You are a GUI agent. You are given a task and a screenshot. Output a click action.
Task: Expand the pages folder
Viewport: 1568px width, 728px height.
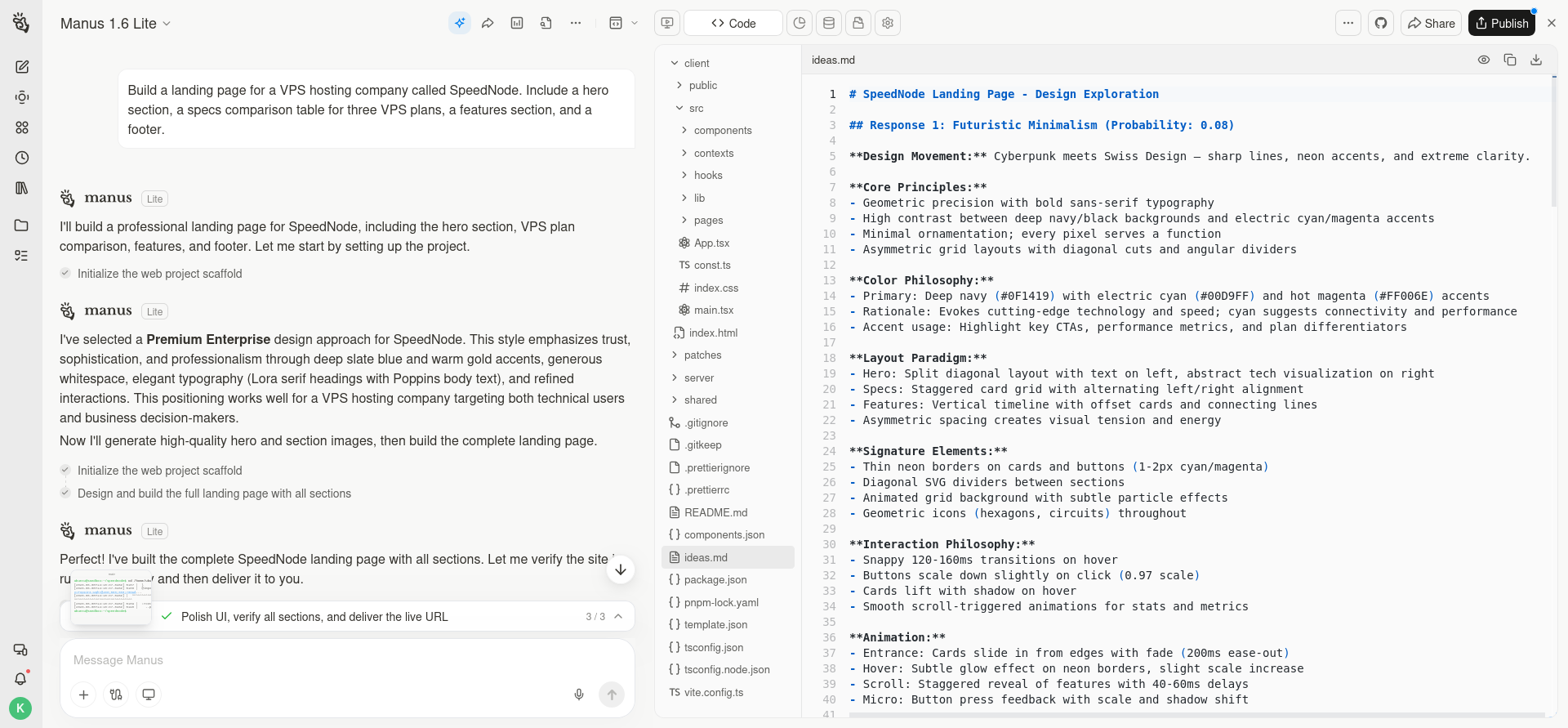[684, 220]
